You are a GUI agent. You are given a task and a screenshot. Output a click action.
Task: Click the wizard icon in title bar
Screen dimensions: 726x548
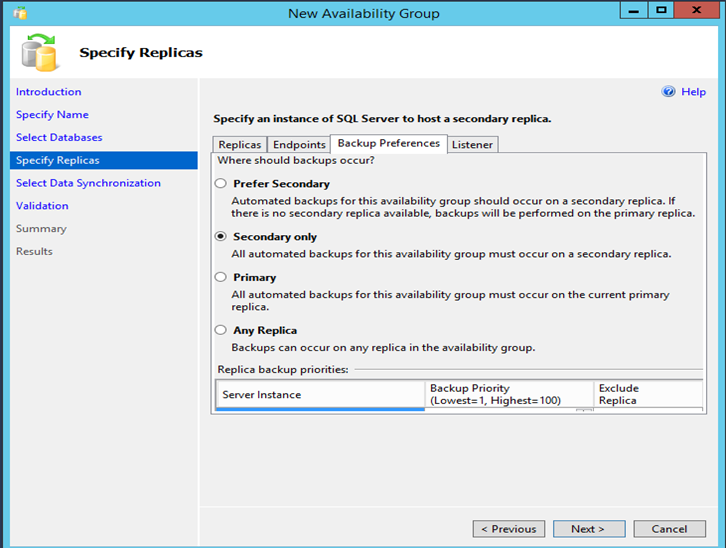(20, 13)
